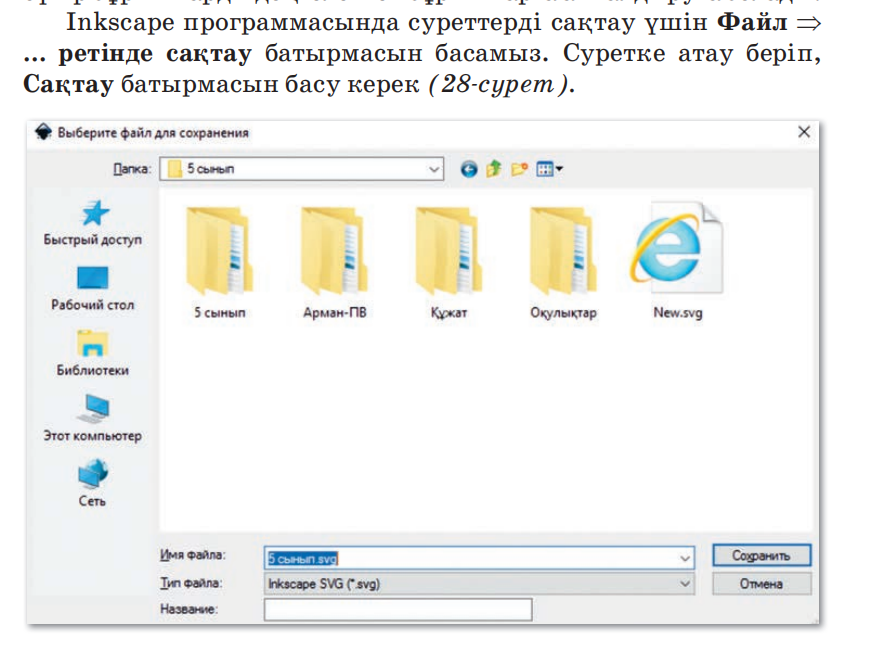The width and height of the screenshot is (874, 646).
Task: Open Библиотеки in the sidebar
Action: click(93, 353)
